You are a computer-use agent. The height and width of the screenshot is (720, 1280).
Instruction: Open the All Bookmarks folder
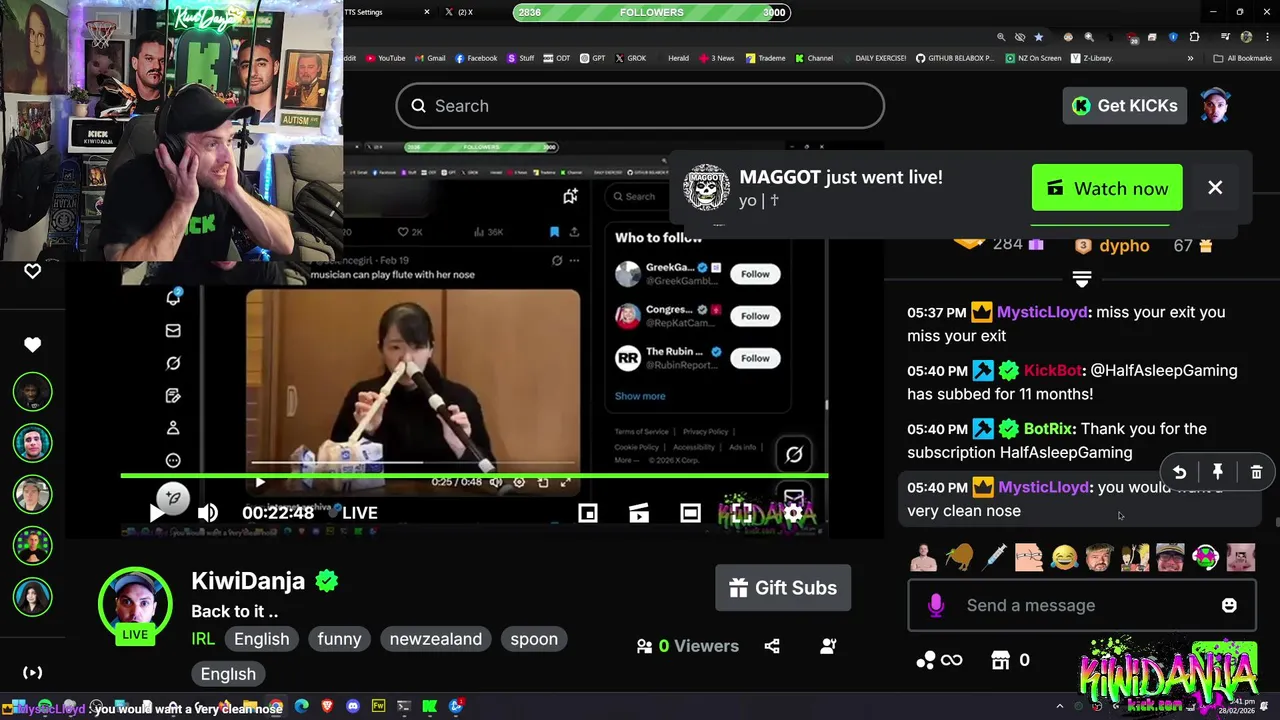point(1242,58)
